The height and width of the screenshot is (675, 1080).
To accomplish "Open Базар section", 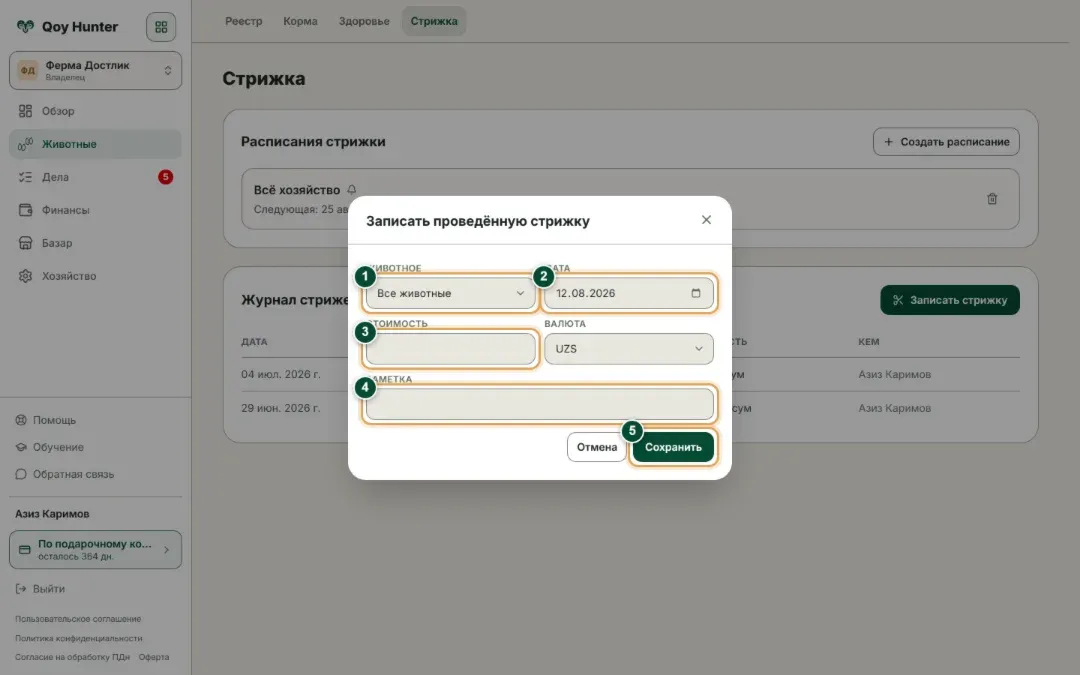I will (x=95, y=243).
